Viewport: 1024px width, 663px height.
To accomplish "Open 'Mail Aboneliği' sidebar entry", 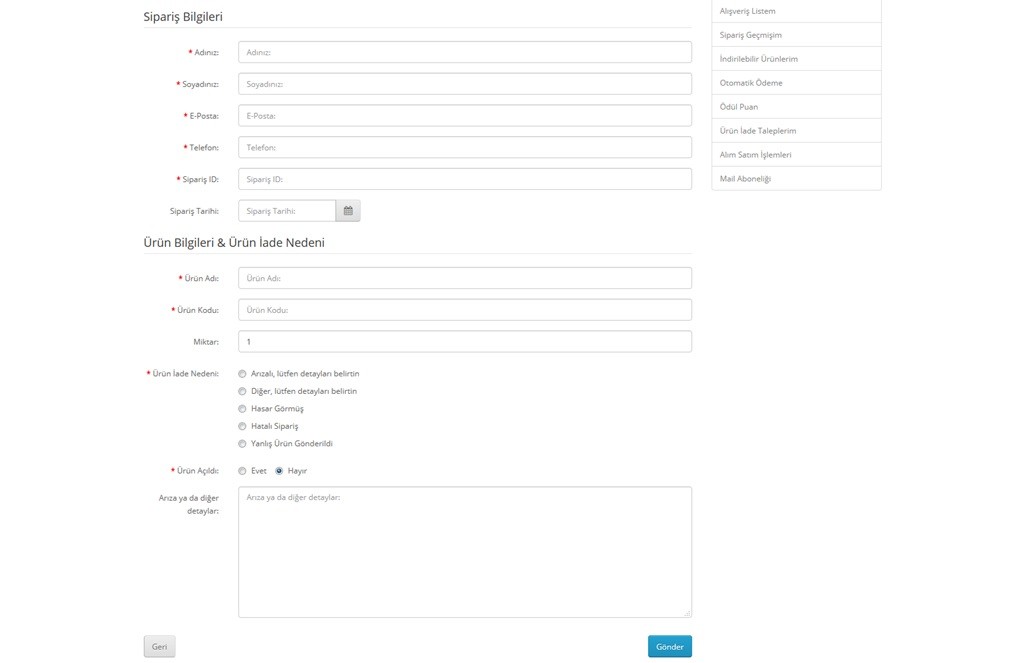I will point(745,179).
